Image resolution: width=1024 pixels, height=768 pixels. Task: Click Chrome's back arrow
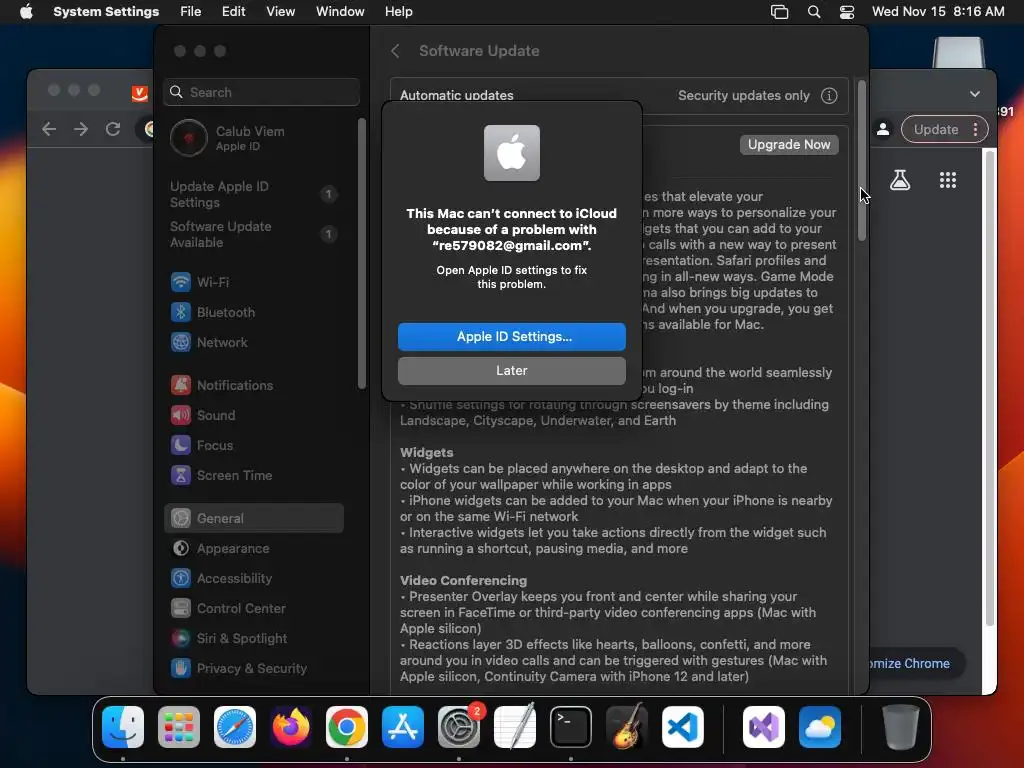pyautogui.click(x=49, y=129)
